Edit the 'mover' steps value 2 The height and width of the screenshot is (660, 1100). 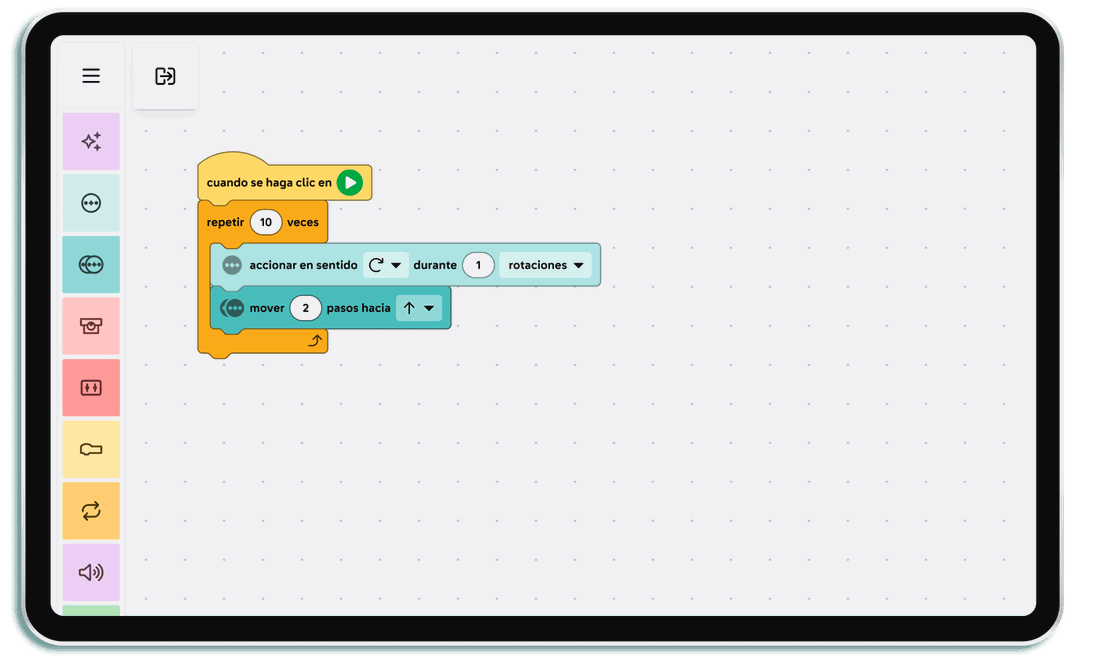(x=305, y=308)
